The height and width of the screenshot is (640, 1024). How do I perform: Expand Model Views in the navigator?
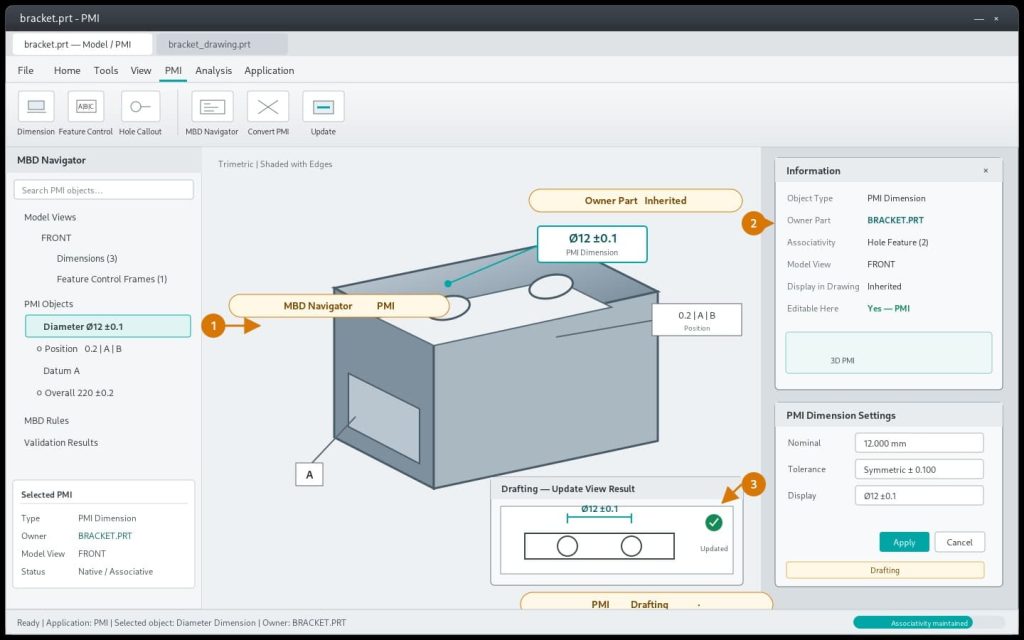50,217
